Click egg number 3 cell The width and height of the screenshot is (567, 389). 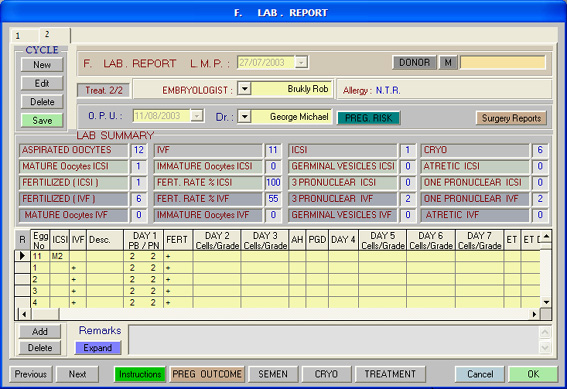point(40,291)
